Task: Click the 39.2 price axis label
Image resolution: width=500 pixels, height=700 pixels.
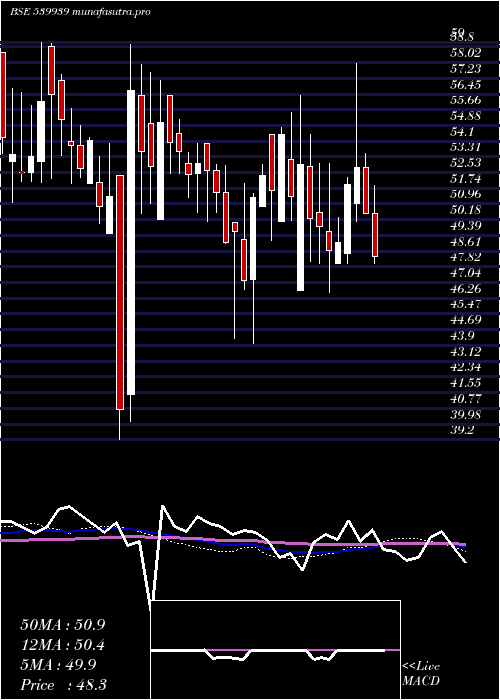Action: pos(462,430)
